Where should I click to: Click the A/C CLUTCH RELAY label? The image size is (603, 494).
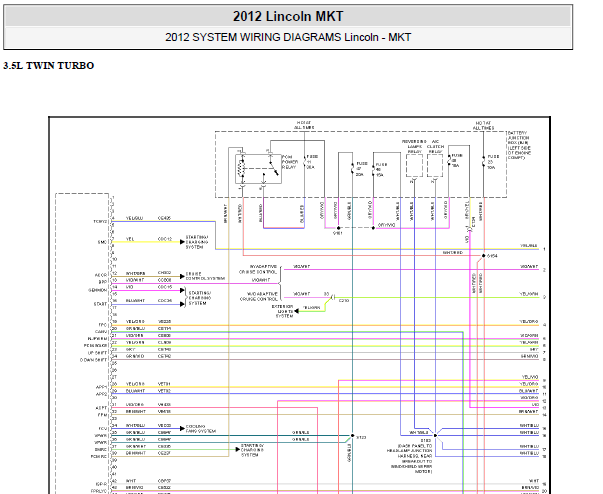coord(435,146)
